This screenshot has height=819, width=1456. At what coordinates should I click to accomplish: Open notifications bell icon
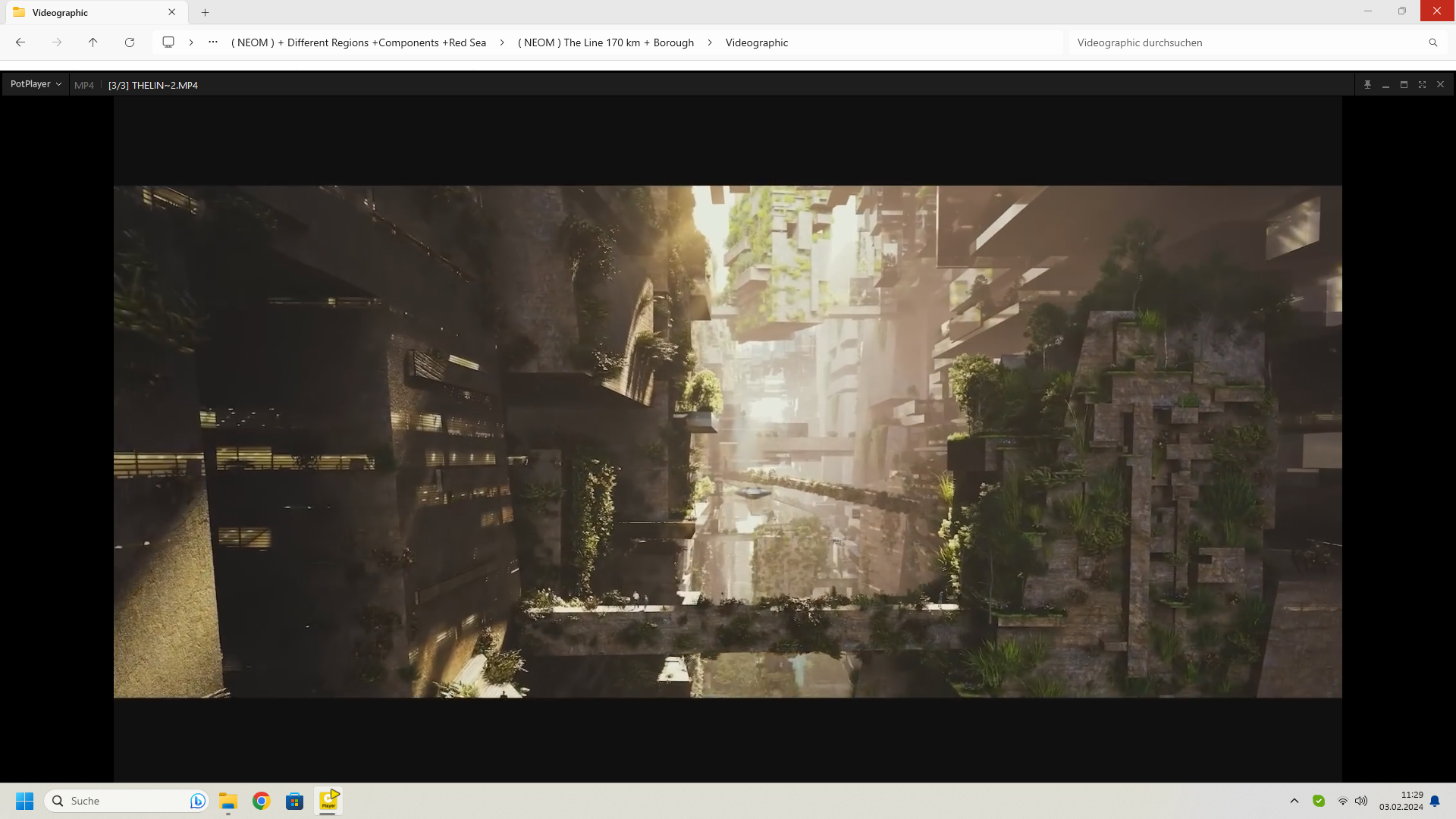pos(1435,801)
